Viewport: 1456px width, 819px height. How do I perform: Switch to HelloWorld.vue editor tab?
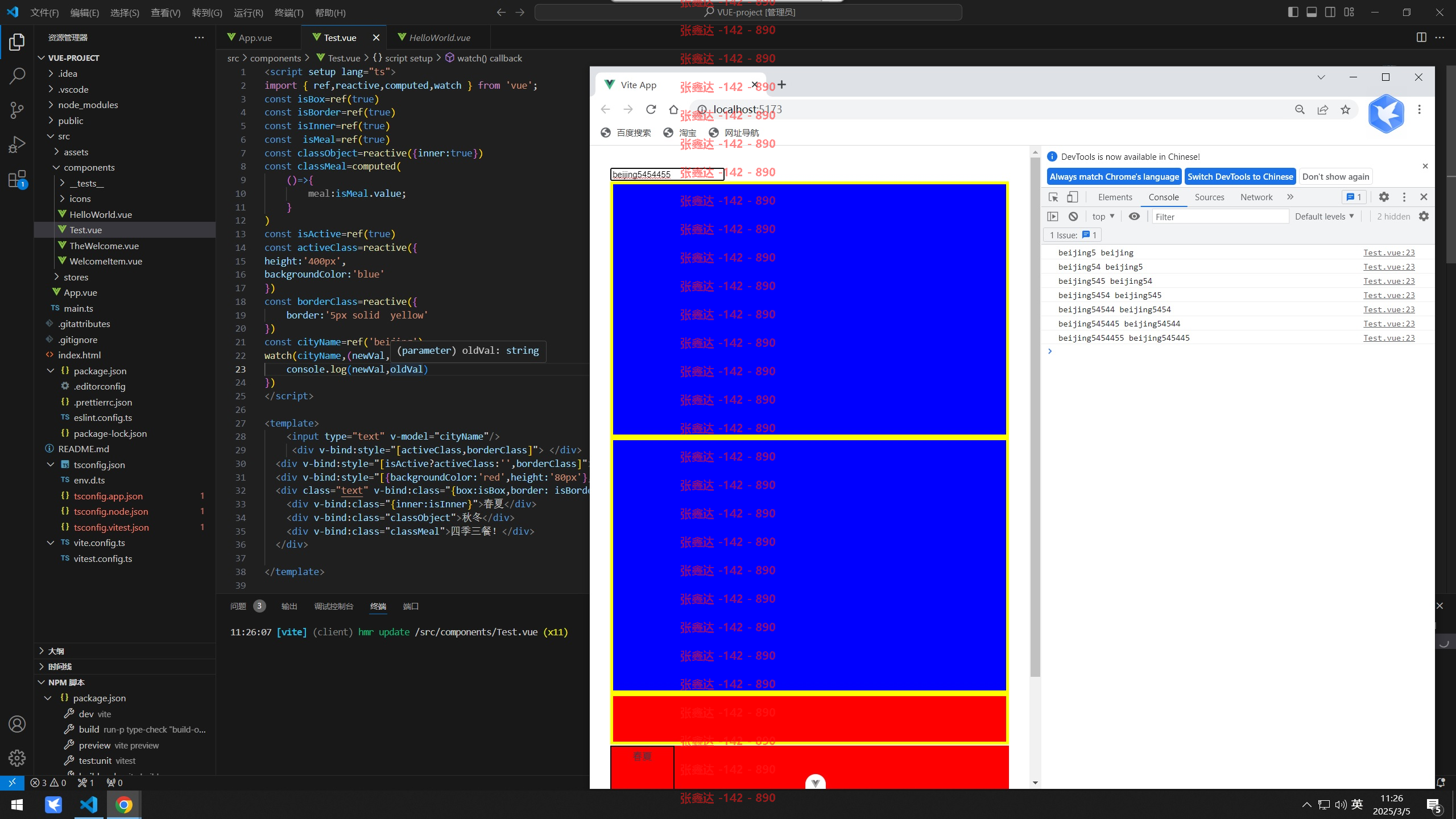[x=439, y=38]
